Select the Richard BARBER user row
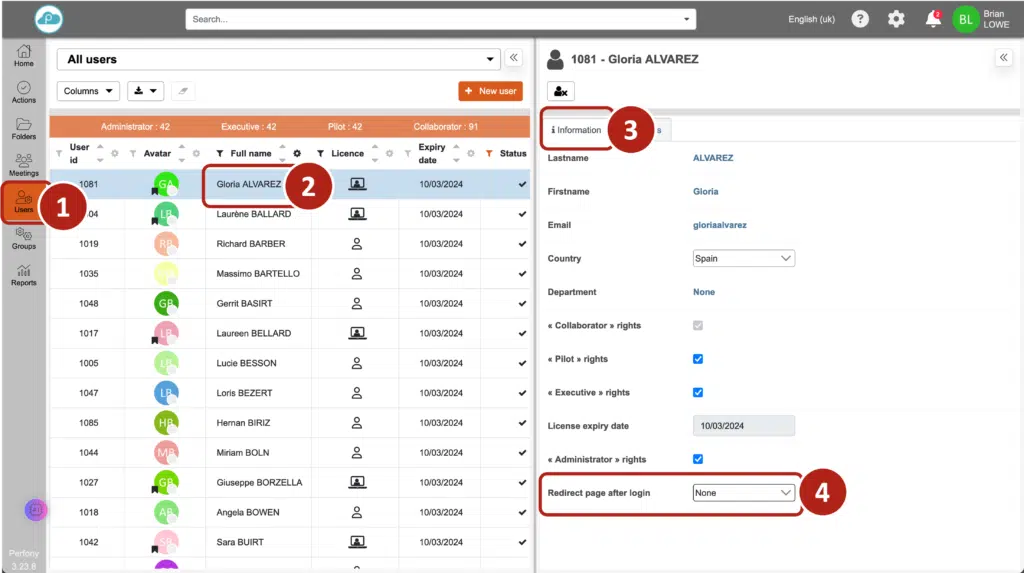 tap(251, 244)
